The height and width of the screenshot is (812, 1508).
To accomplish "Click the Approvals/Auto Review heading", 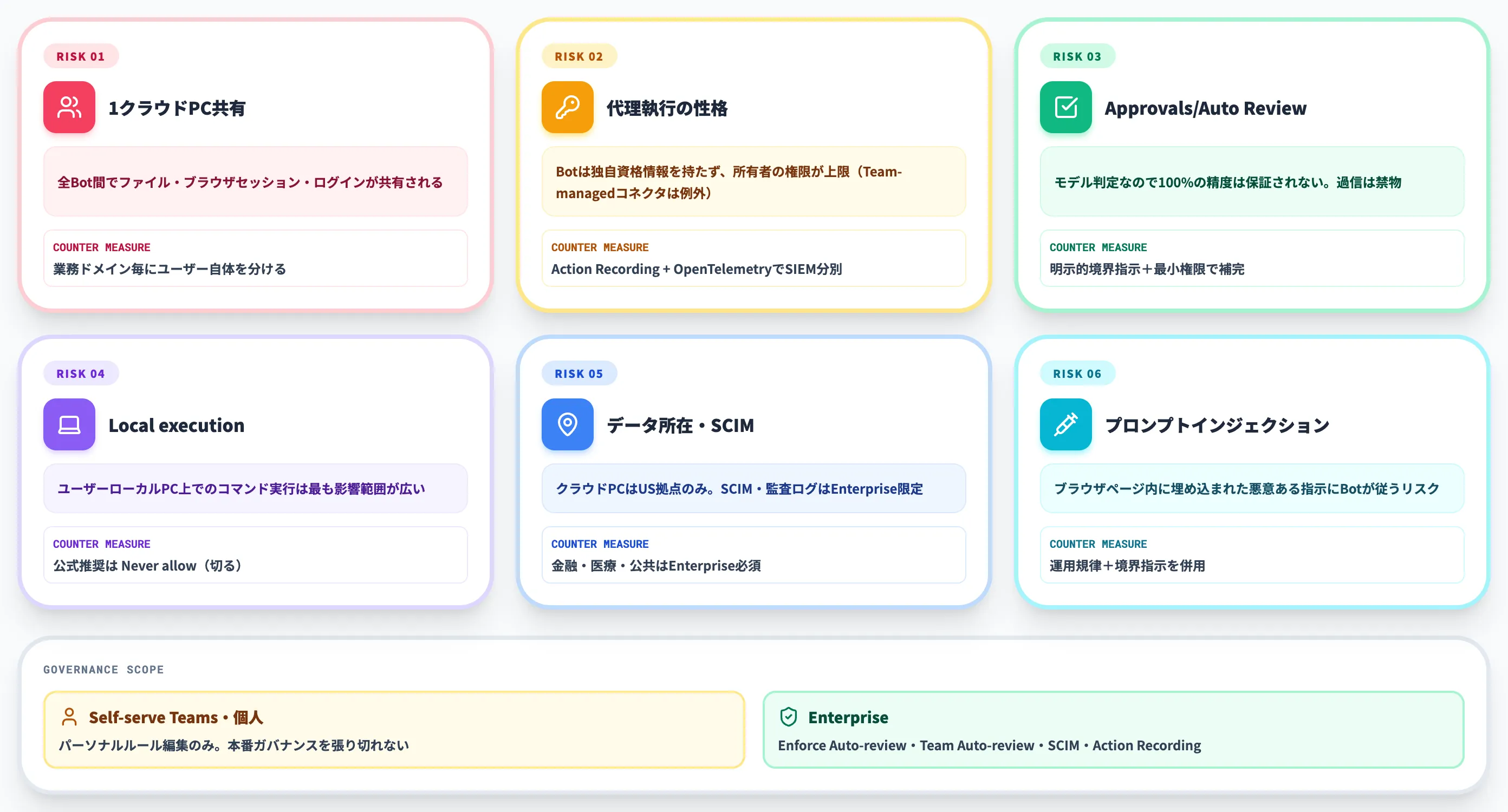I will point(1205,108).
